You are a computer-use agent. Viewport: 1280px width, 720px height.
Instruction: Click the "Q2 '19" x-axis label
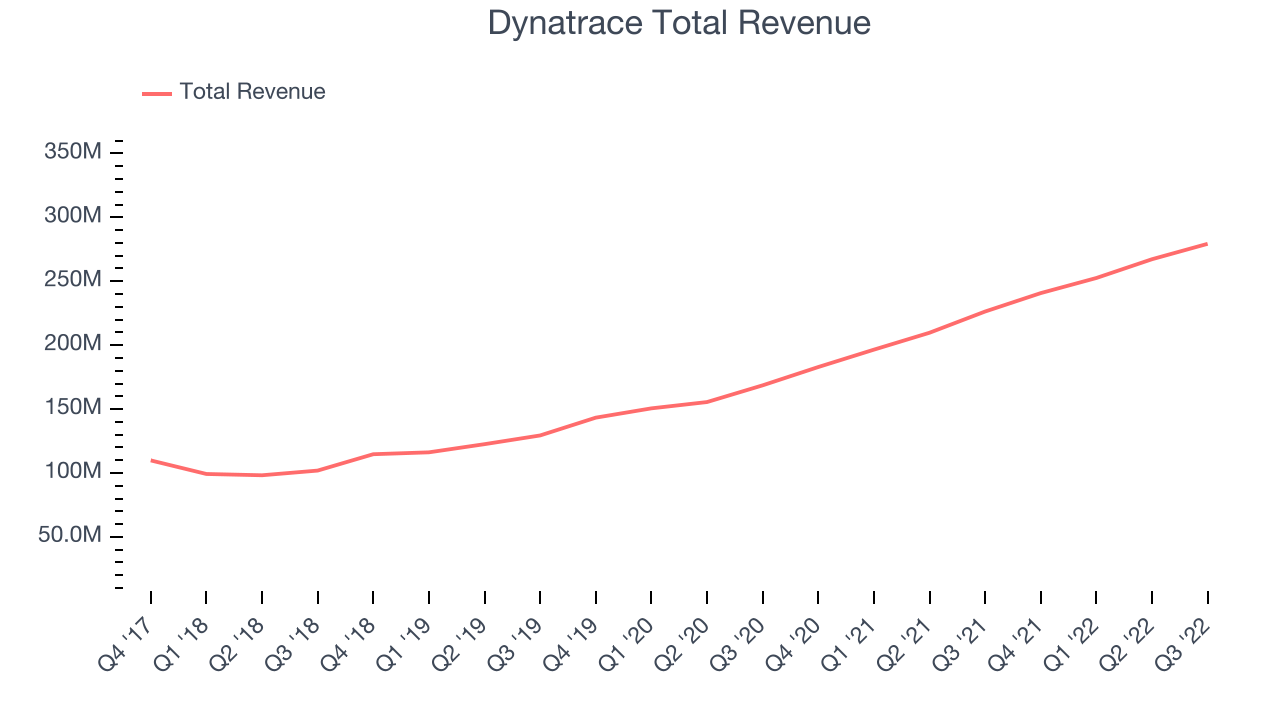coord(459,643)
